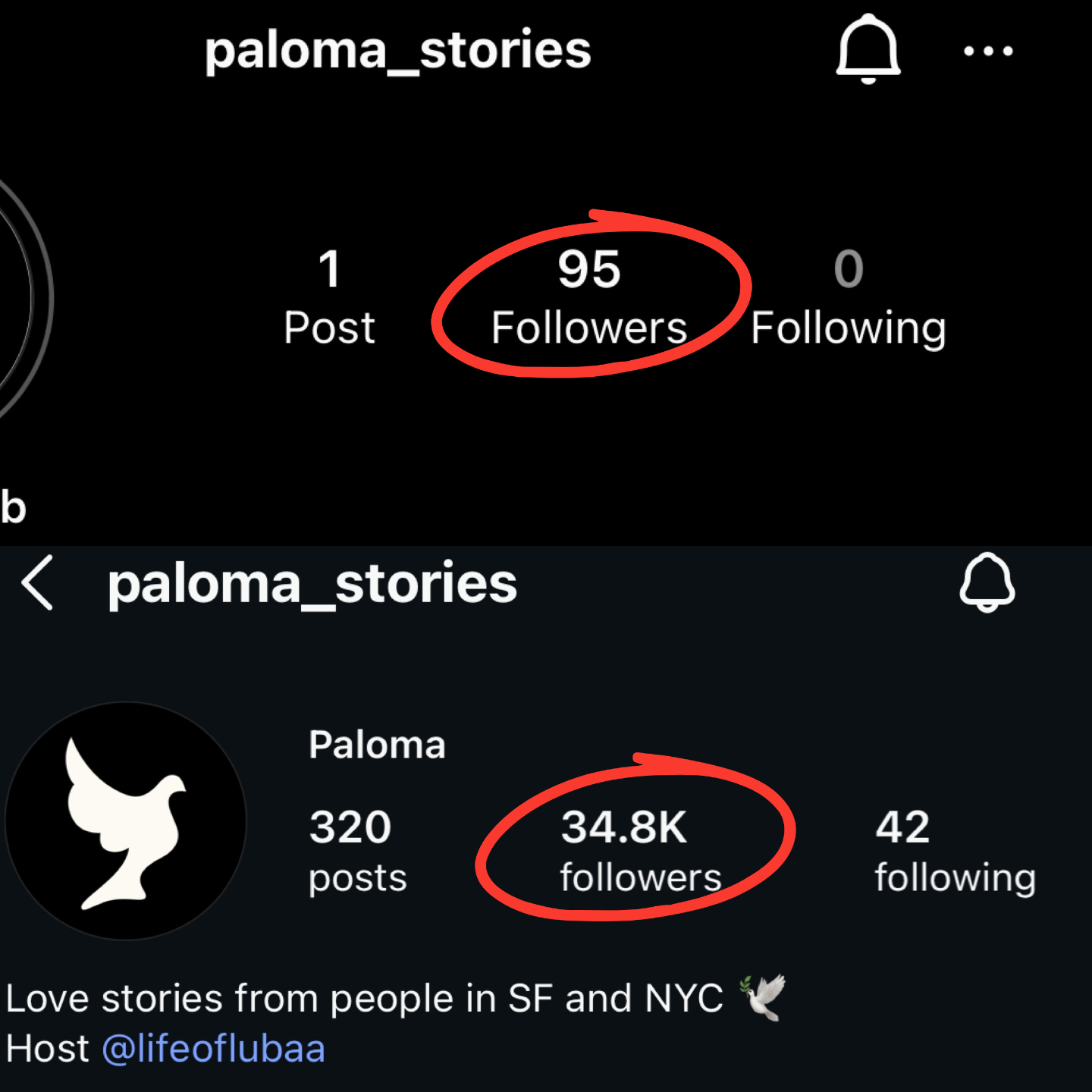Tap the notification bell in the upper profile
1092x1092 pixels.
pos(868,49)
